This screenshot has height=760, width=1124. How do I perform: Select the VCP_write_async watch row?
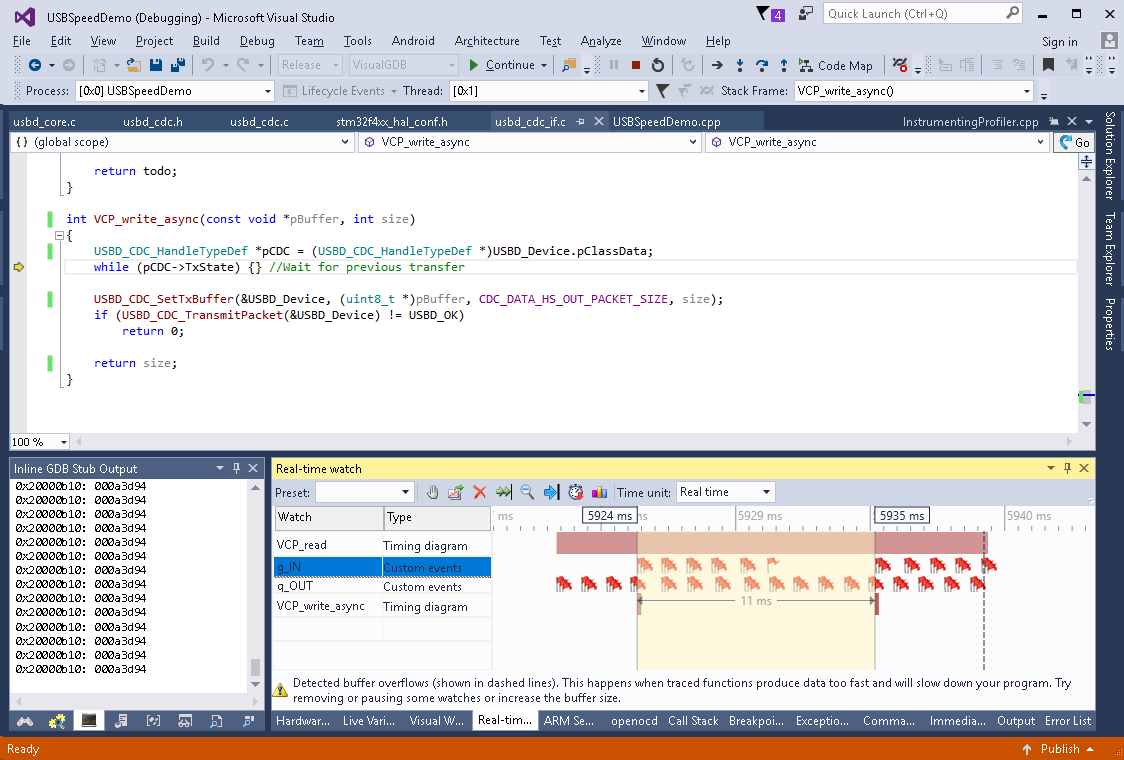pos(383,607)
